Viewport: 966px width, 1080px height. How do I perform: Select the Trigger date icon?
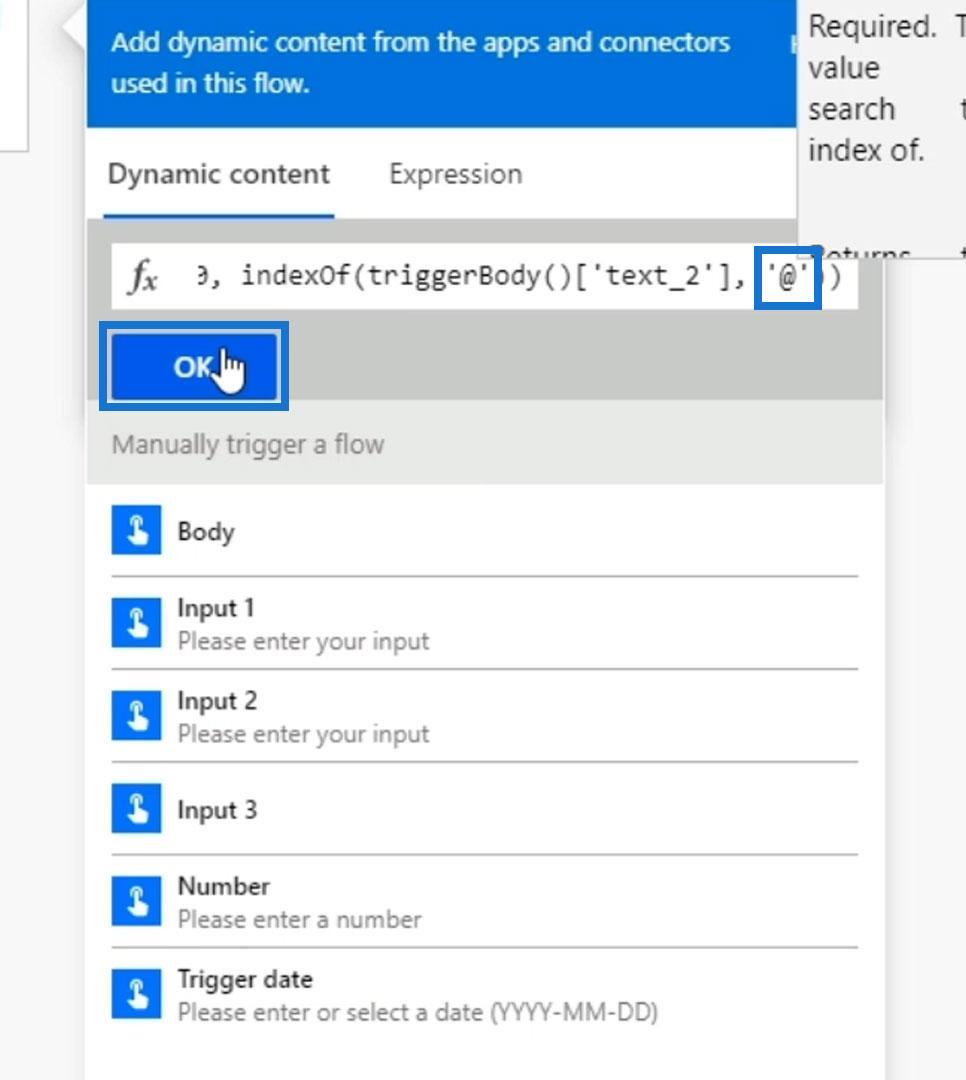[136, 994]
